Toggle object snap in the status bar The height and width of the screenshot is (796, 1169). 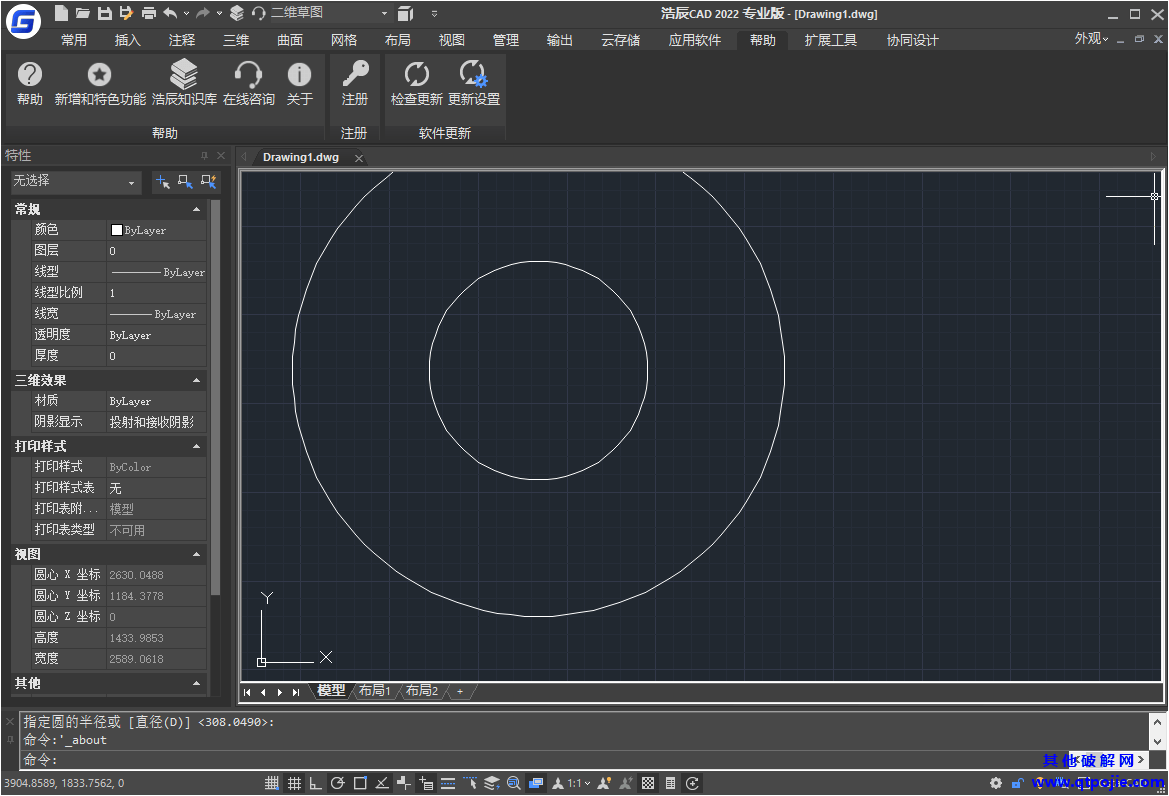pos(360,783)
